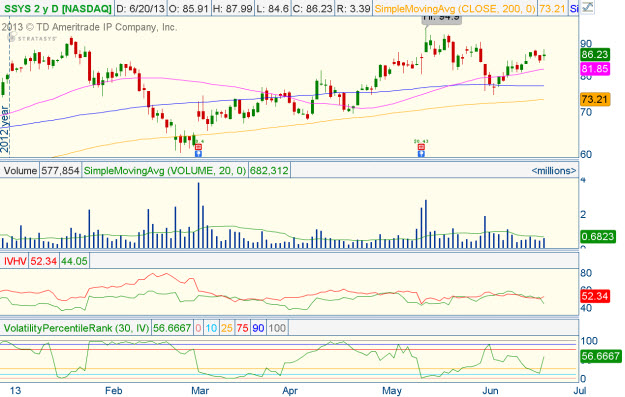Click the red earnings icon near March

pos(198,147)
